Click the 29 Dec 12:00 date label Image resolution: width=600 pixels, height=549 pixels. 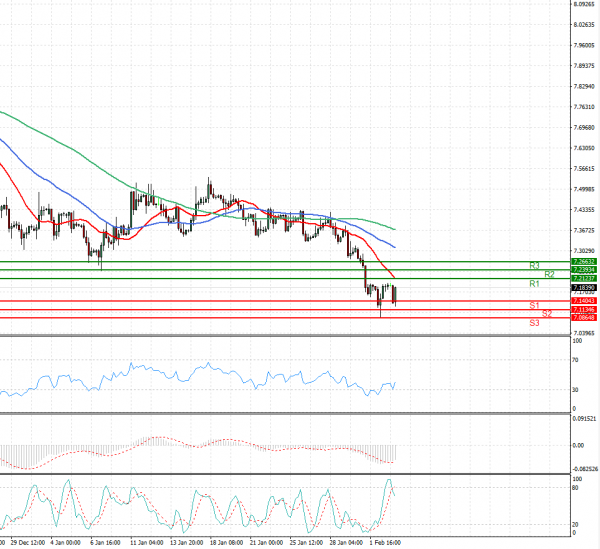point(28,542)
